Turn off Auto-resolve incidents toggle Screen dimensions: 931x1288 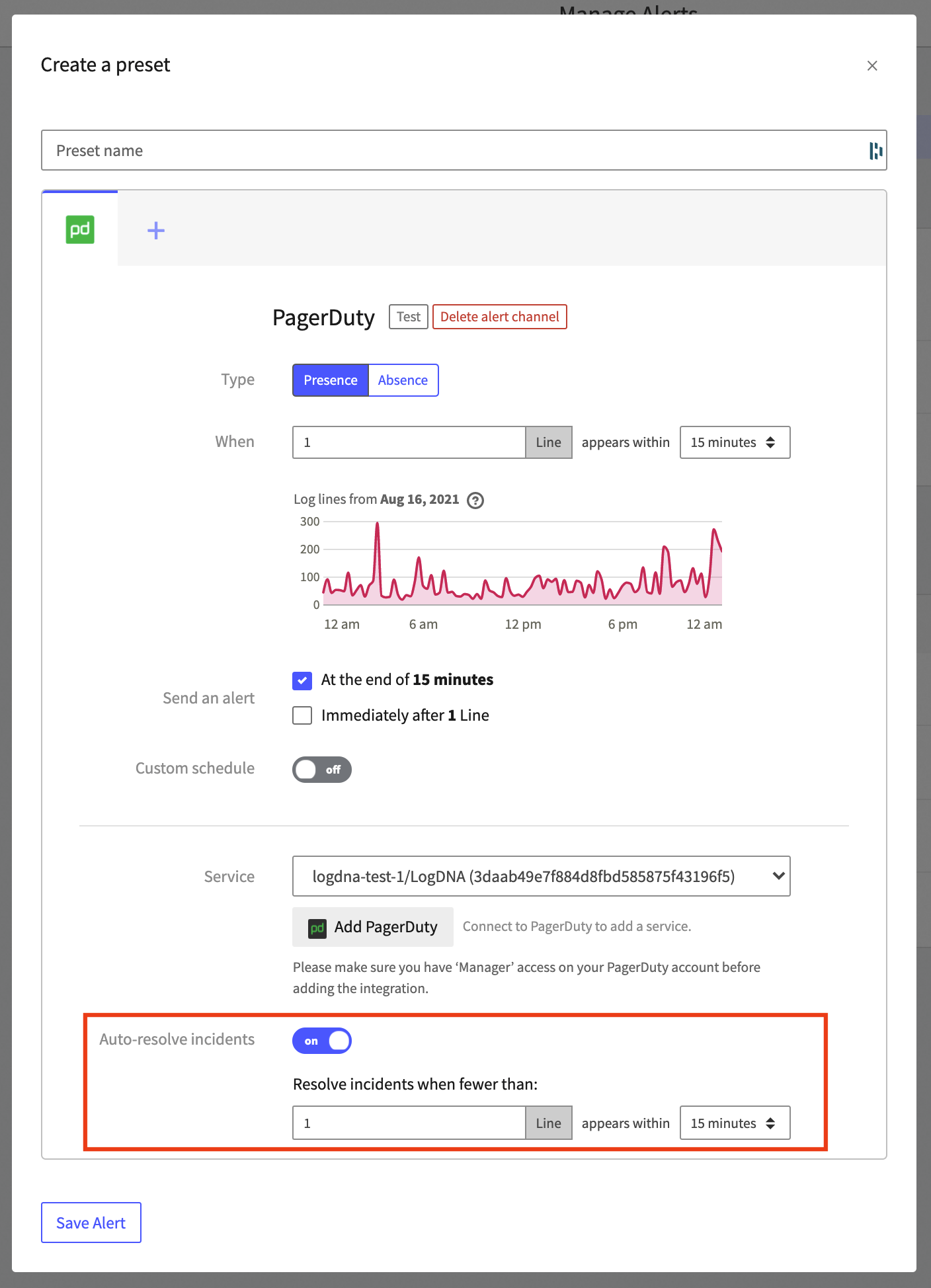(322, 1041)
